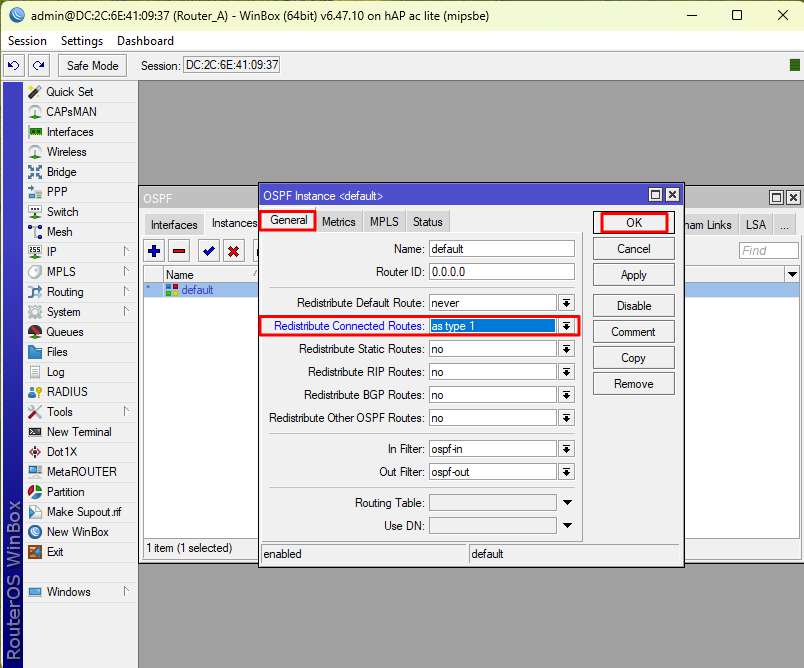804x668 pixels.
Task: Open Redistribute Connected Routes dropdown arrow
Action: [x=566, y=326]
